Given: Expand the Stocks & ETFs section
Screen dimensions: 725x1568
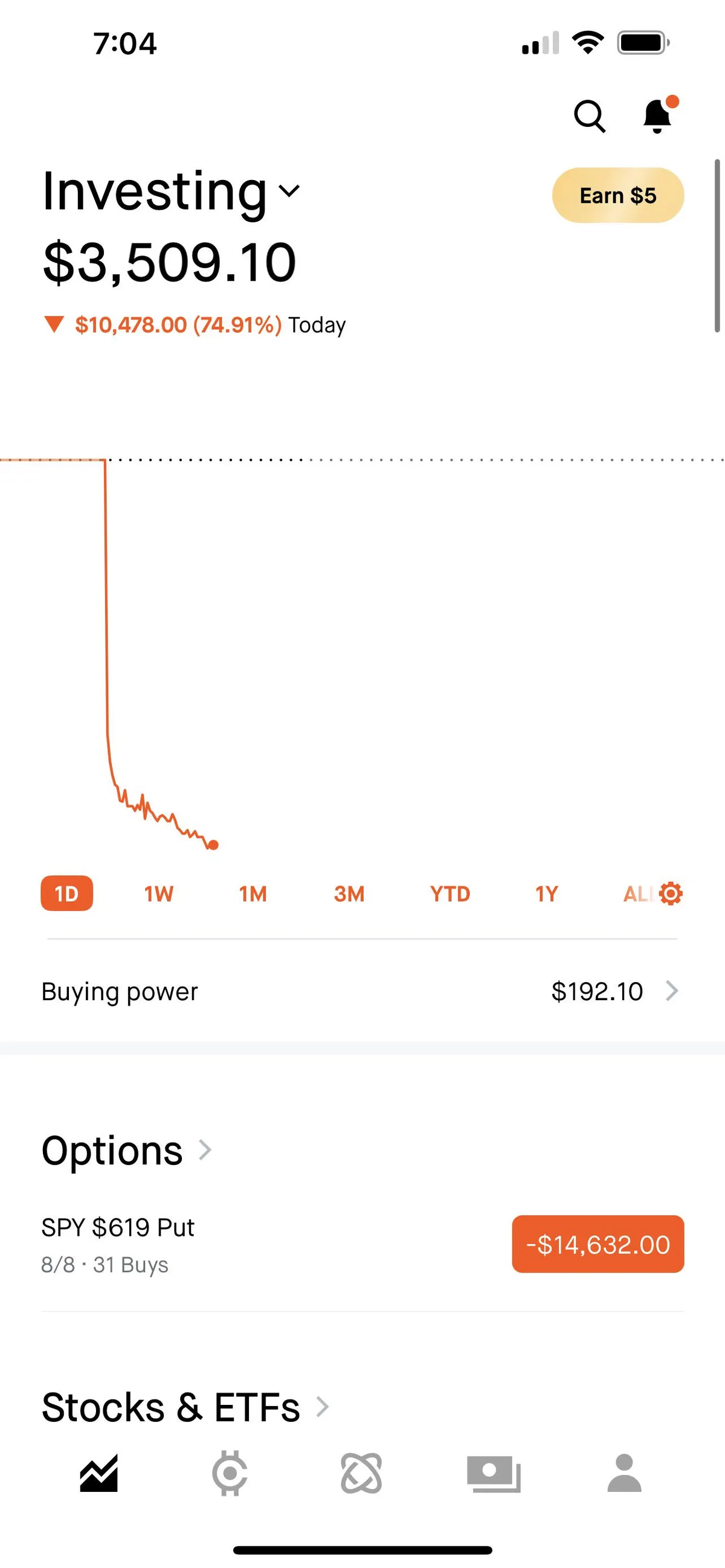Looking at the screenshot, I should (x=322, y=1406).
